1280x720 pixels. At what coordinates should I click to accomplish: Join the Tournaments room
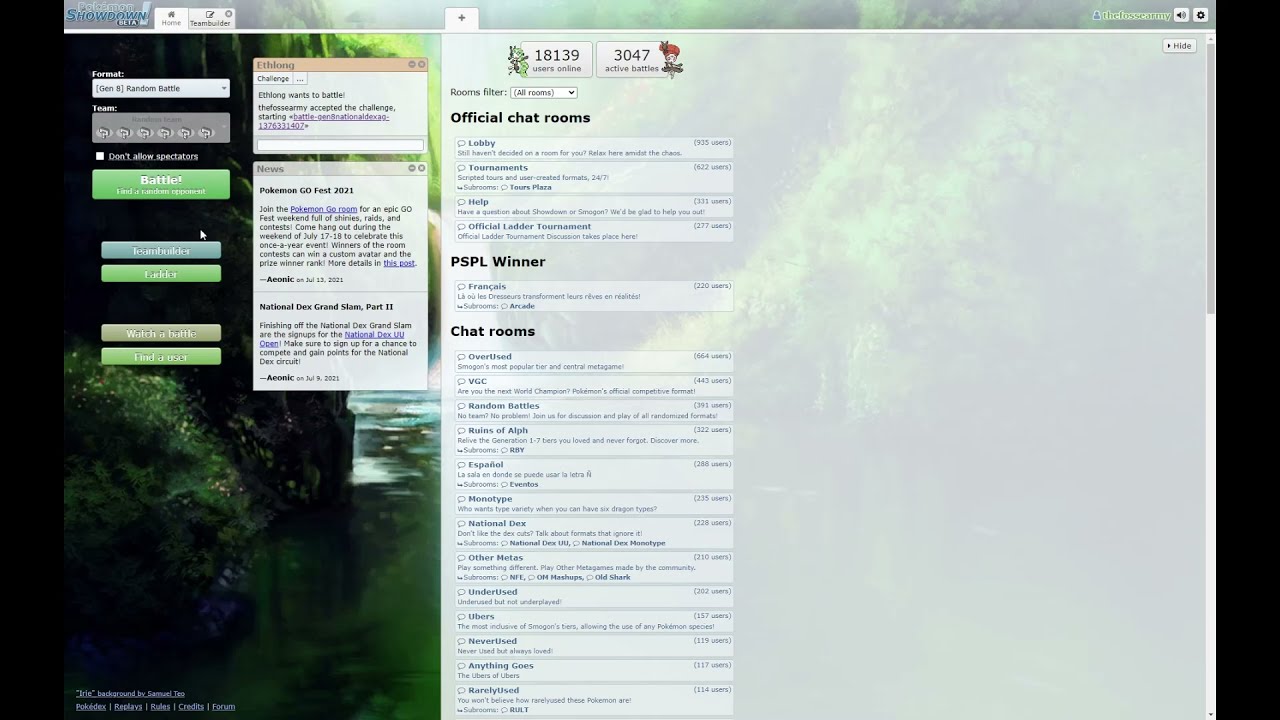coord(593,177)
